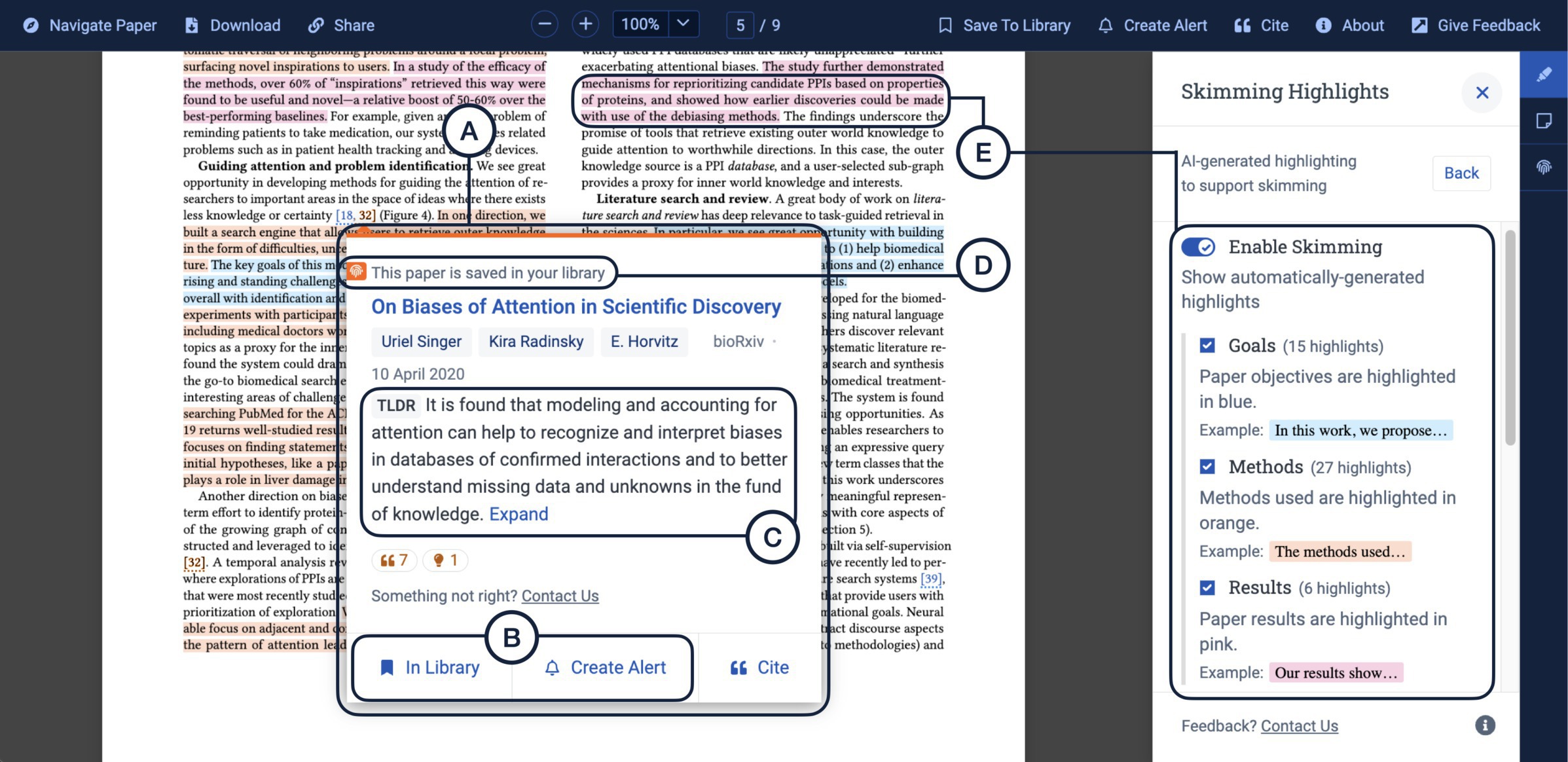
Task: Click author Uriel Singer
Action: tap(421, 342)
